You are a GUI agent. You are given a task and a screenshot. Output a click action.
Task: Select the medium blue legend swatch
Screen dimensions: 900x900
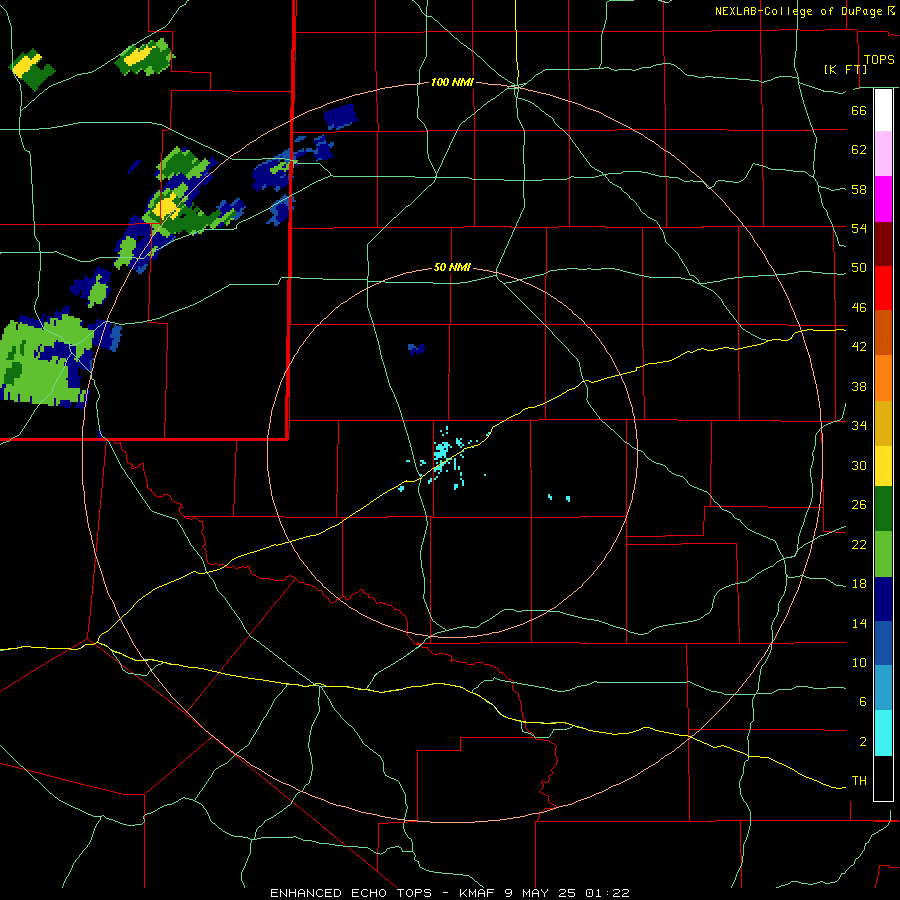(x=883, y=643)
